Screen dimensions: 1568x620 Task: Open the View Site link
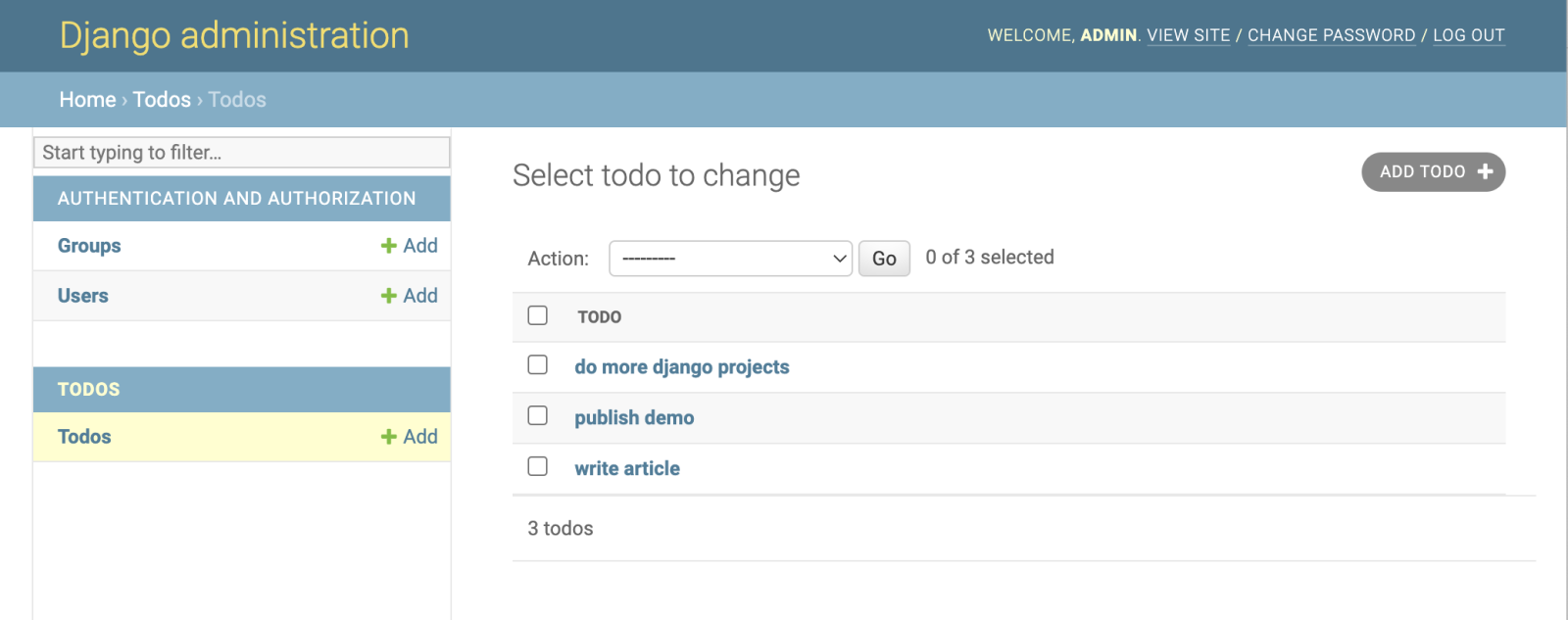coord(1188,35)
